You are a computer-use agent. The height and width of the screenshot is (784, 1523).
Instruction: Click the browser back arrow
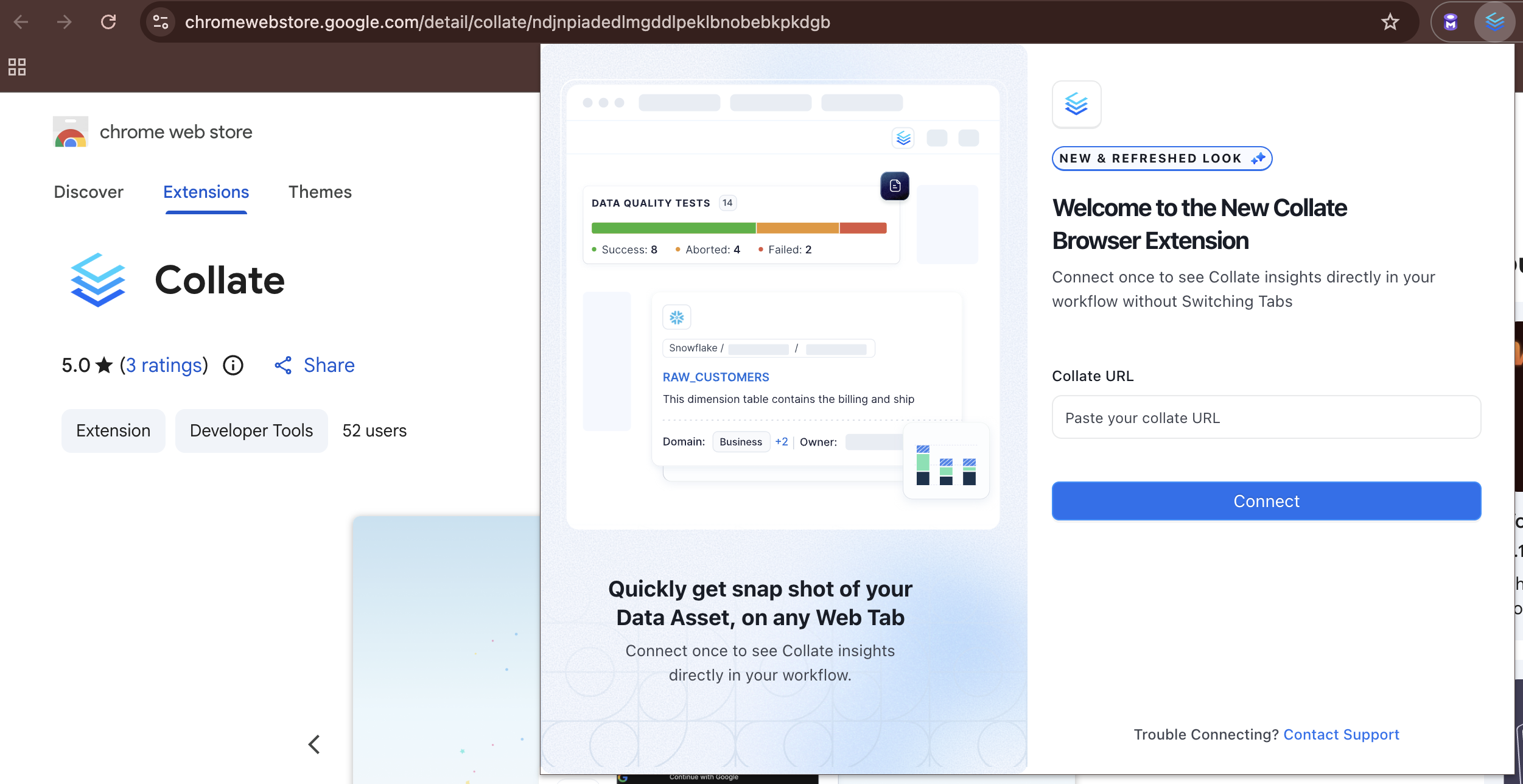point(21,23)
